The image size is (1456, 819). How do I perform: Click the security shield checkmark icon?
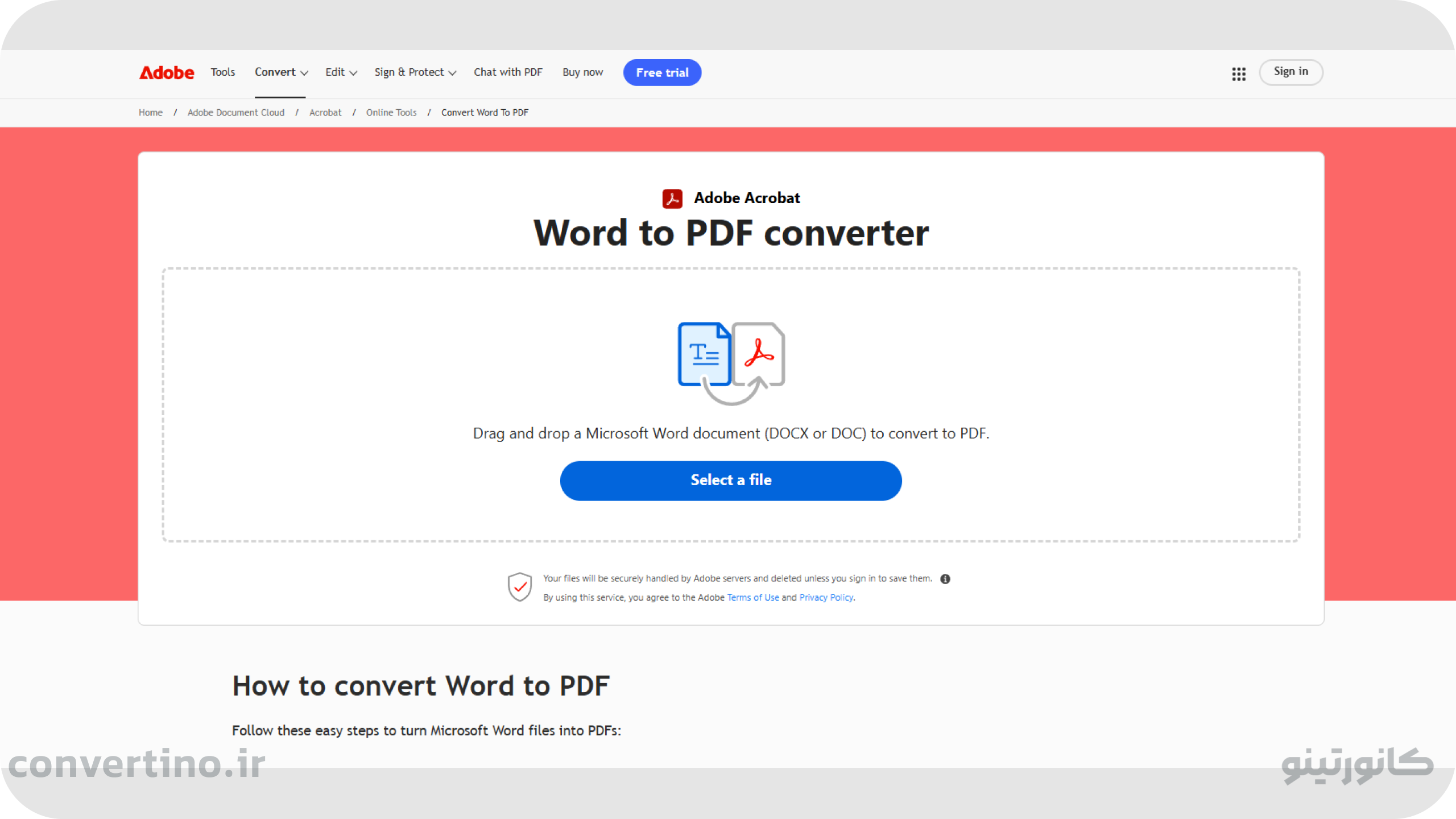(x=520, y=587)
